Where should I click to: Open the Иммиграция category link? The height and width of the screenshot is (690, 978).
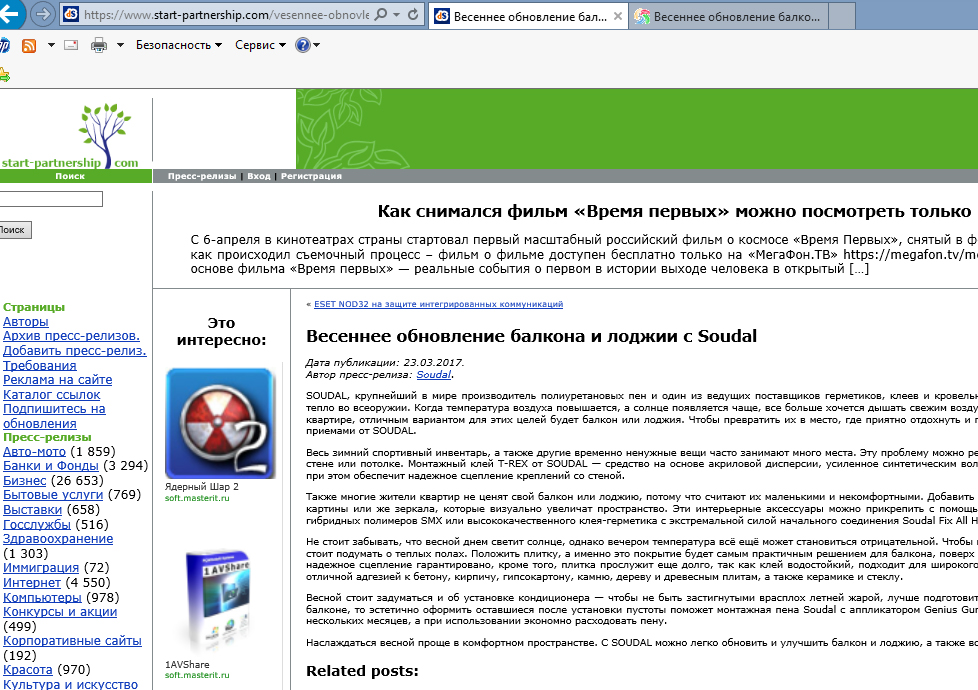(41, 568)
